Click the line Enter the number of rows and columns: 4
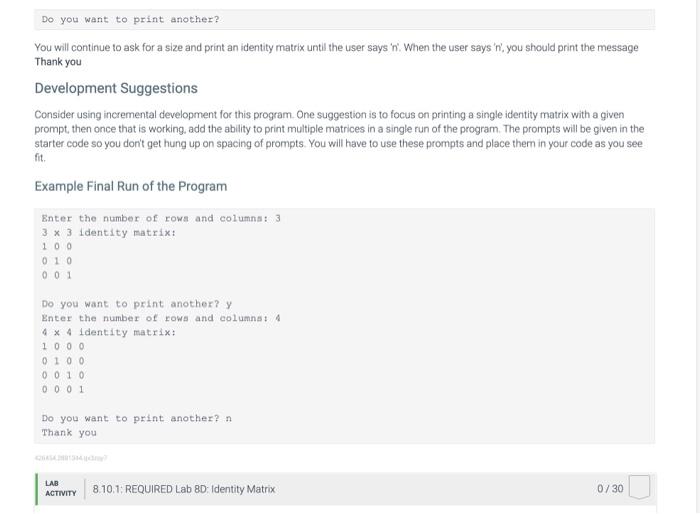This screenshot has width=700, height=514. (x=161, y=318)
